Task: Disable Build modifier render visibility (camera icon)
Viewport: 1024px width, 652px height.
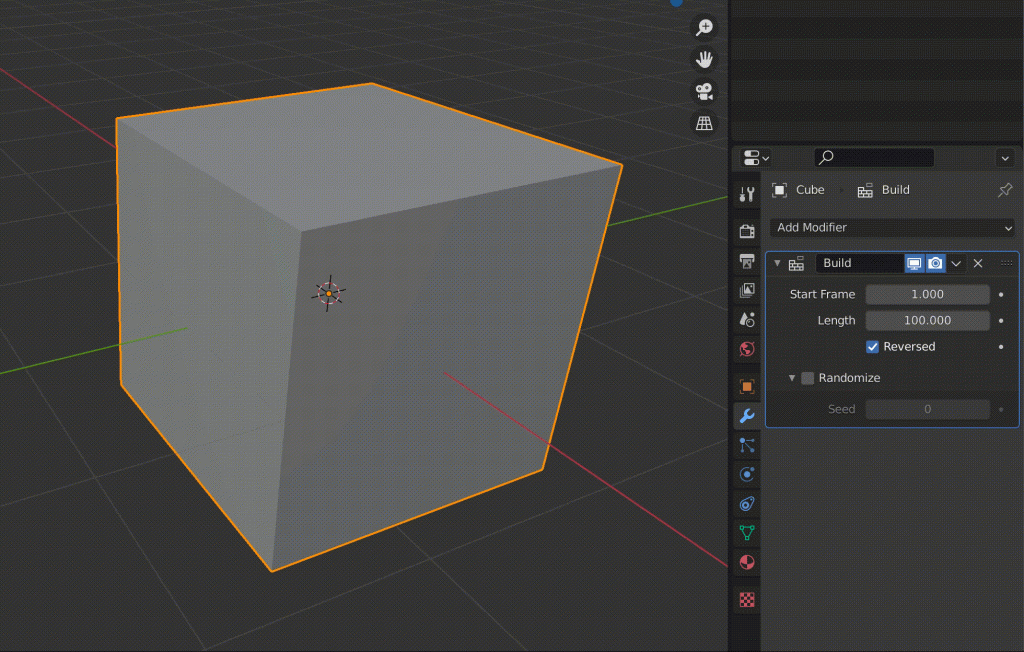Action: pyautogui.click(x=935, y=263)
